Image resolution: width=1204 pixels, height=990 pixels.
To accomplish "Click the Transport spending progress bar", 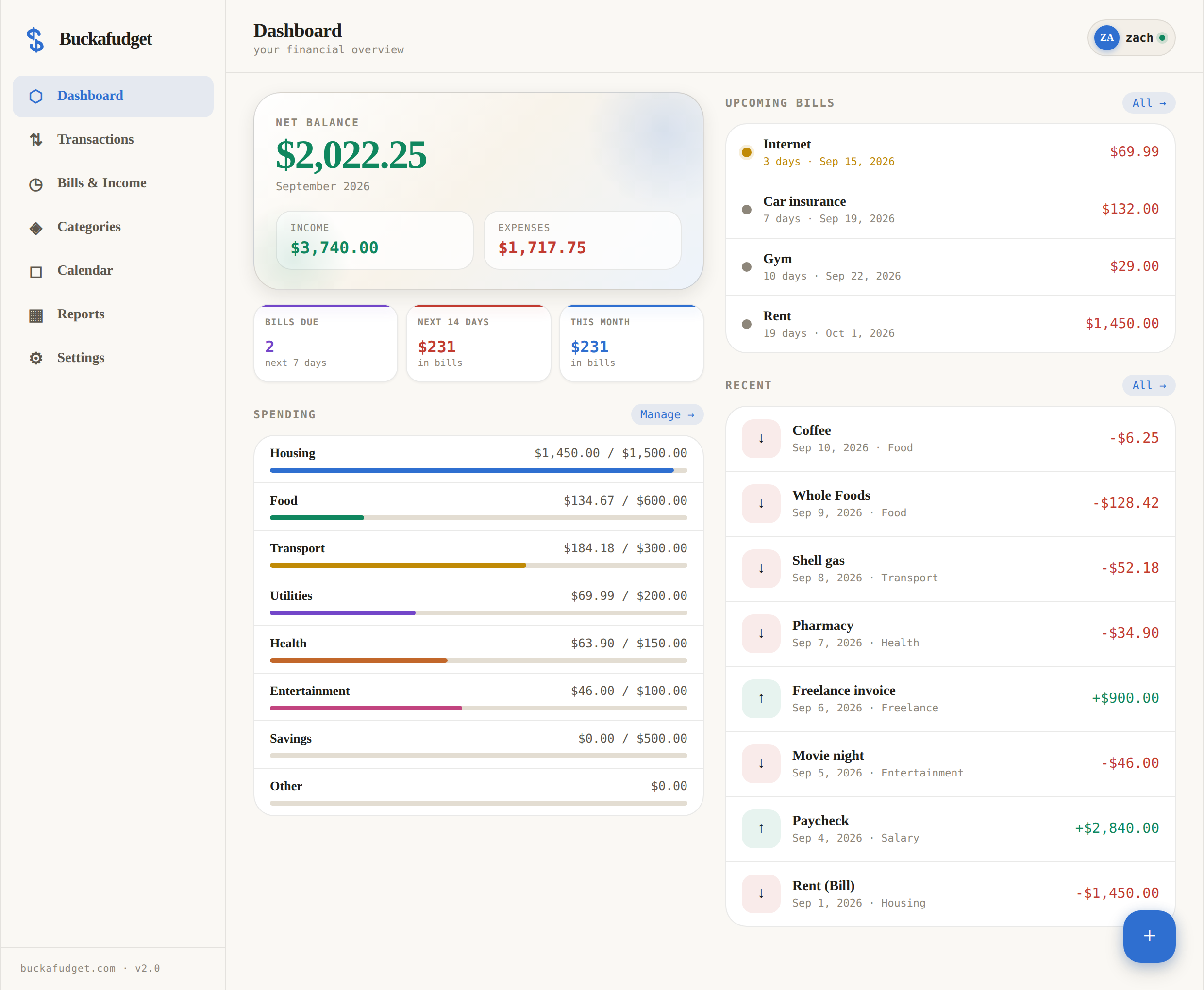I will click(478, 566).
